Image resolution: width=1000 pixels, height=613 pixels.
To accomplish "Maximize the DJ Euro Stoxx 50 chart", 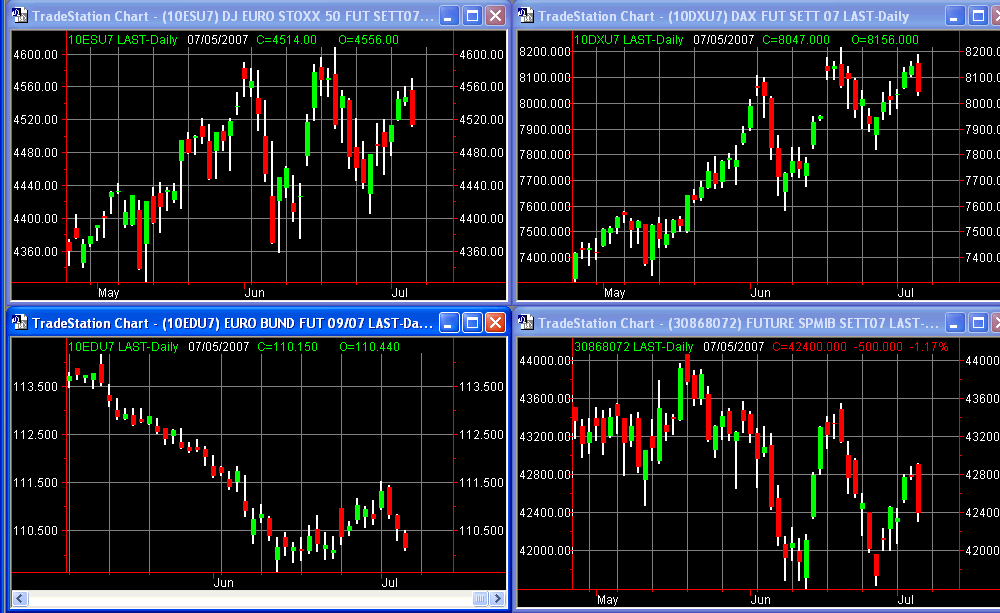I will pyautogui.click(x=473, y=16).
